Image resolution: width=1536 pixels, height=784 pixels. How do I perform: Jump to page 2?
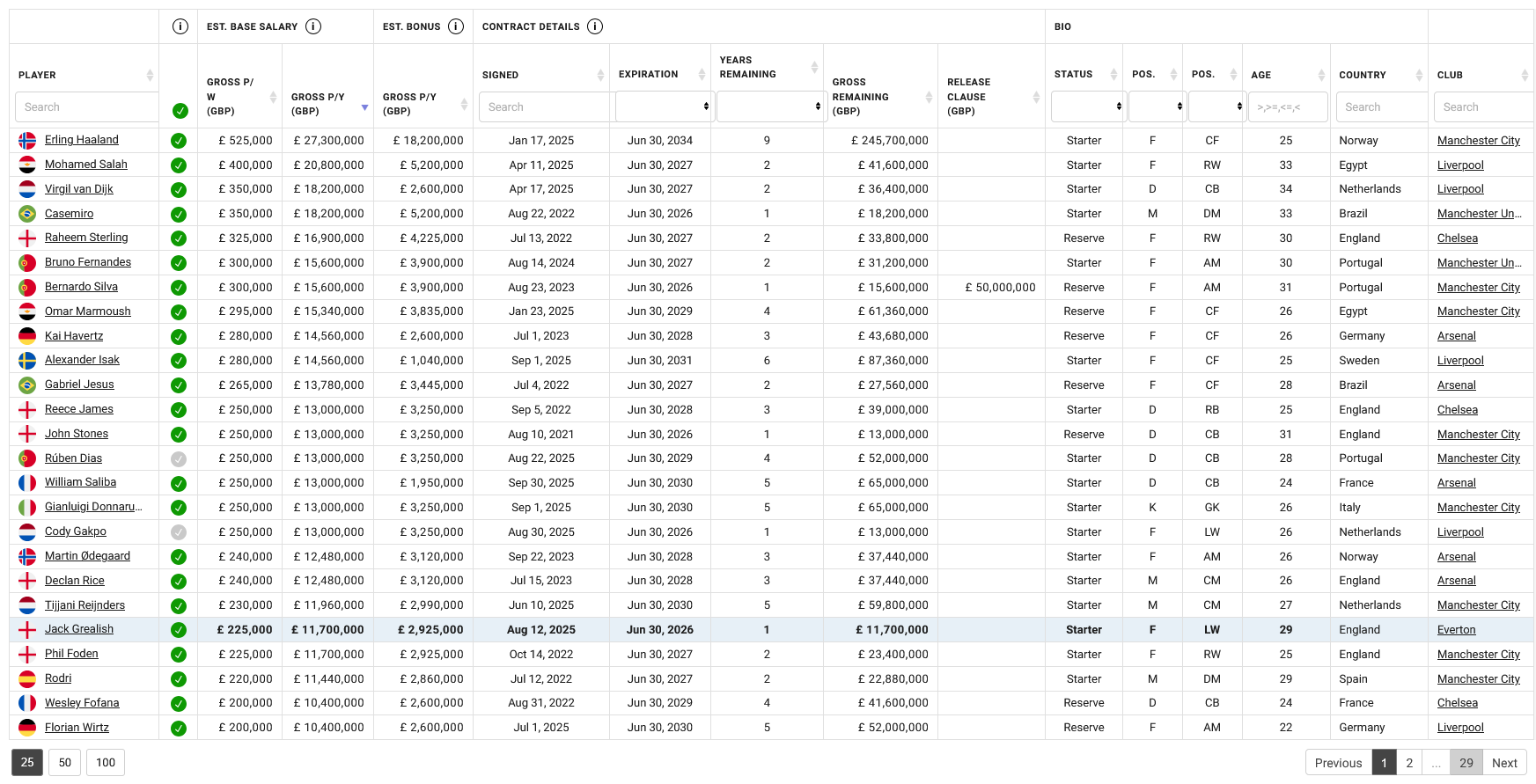click(x=1409, y=763)
